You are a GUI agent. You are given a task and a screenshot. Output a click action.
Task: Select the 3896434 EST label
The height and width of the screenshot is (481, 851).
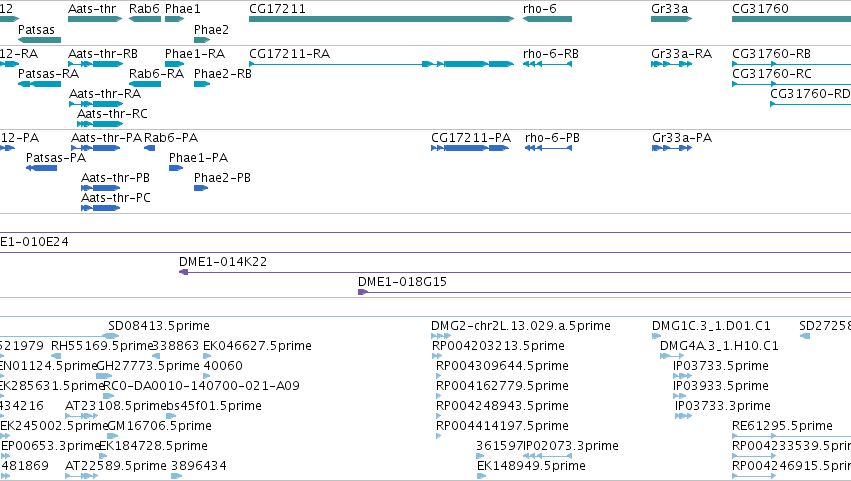(x=199, y=466)
